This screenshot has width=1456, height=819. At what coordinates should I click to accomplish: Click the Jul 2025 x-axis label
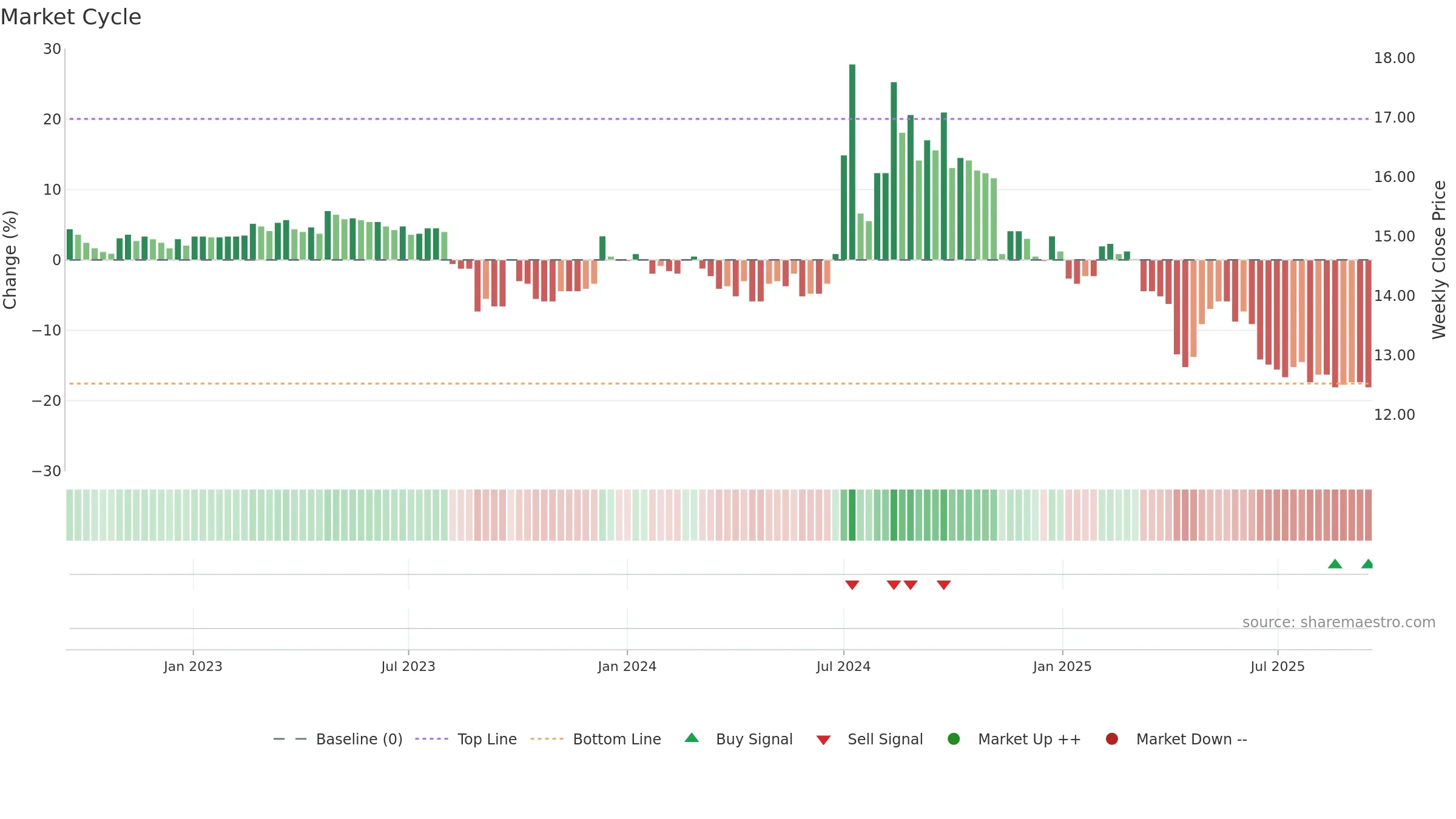pos(1278,666)
